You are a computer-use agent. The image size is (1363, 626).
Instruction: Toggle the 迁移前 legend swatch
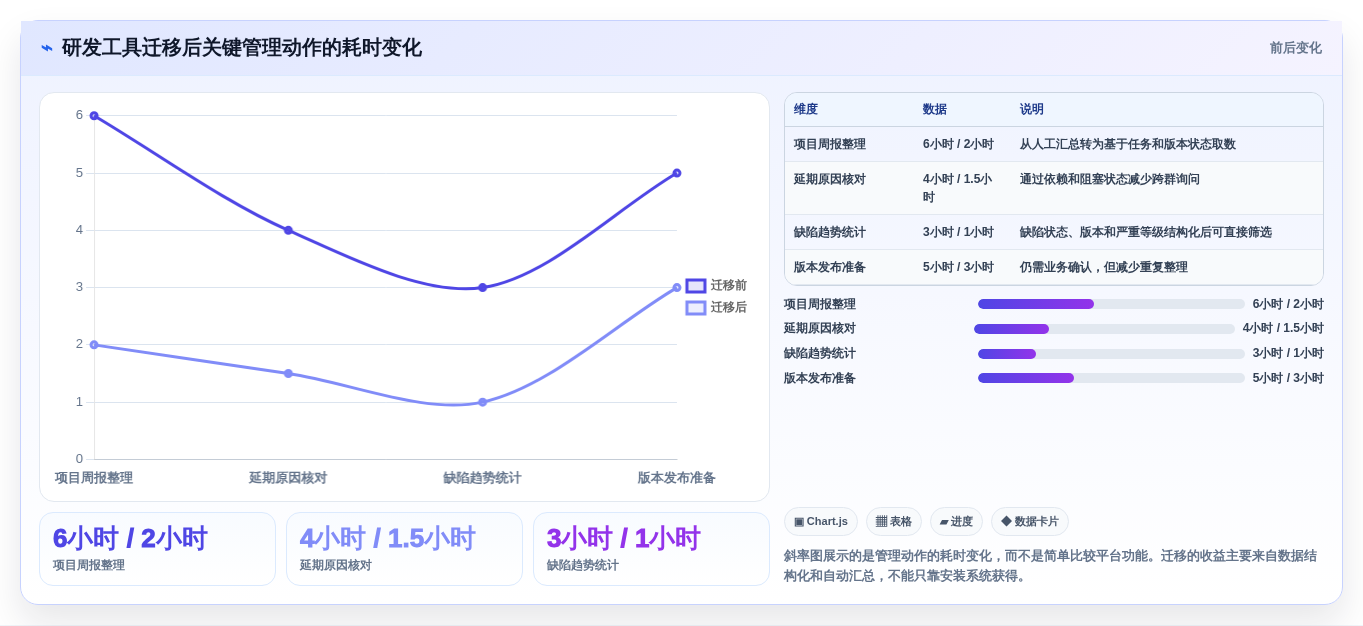coord(696,286)
